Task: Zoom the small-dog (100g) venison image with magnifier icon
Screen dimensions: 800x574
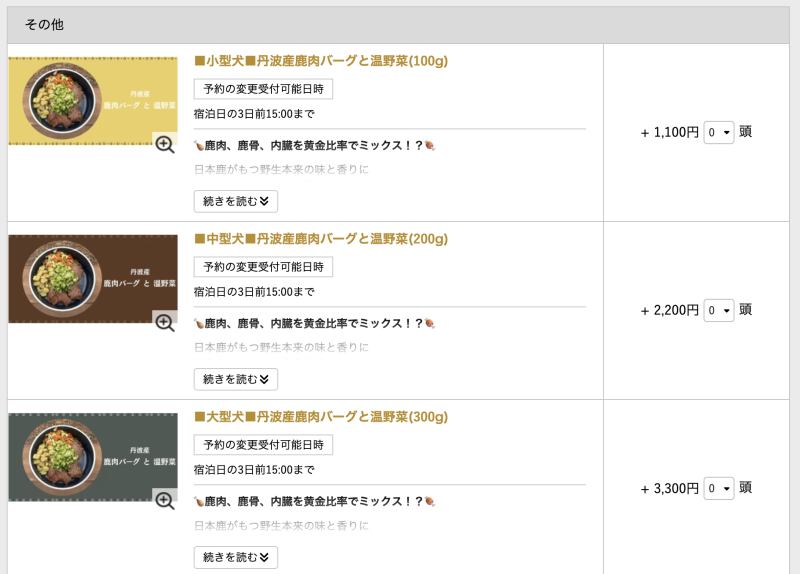Action: [165, 145]
